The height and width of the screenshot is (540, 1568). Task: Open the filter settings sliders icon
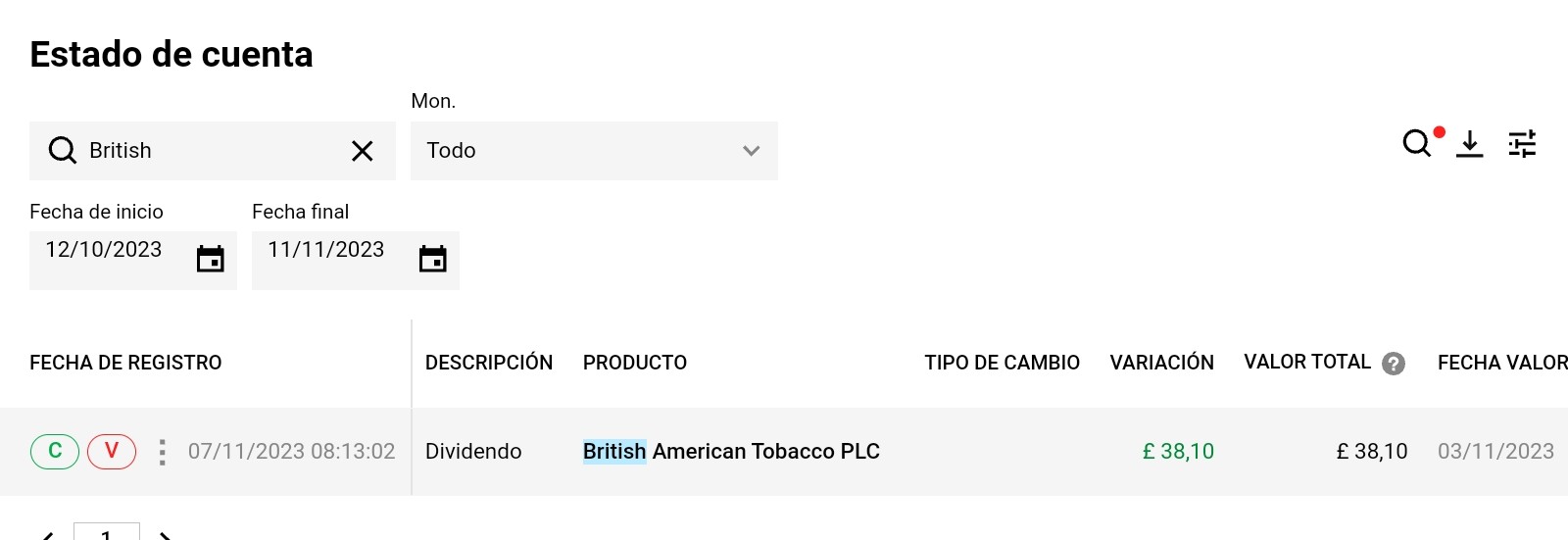[x=1522, y=144]
